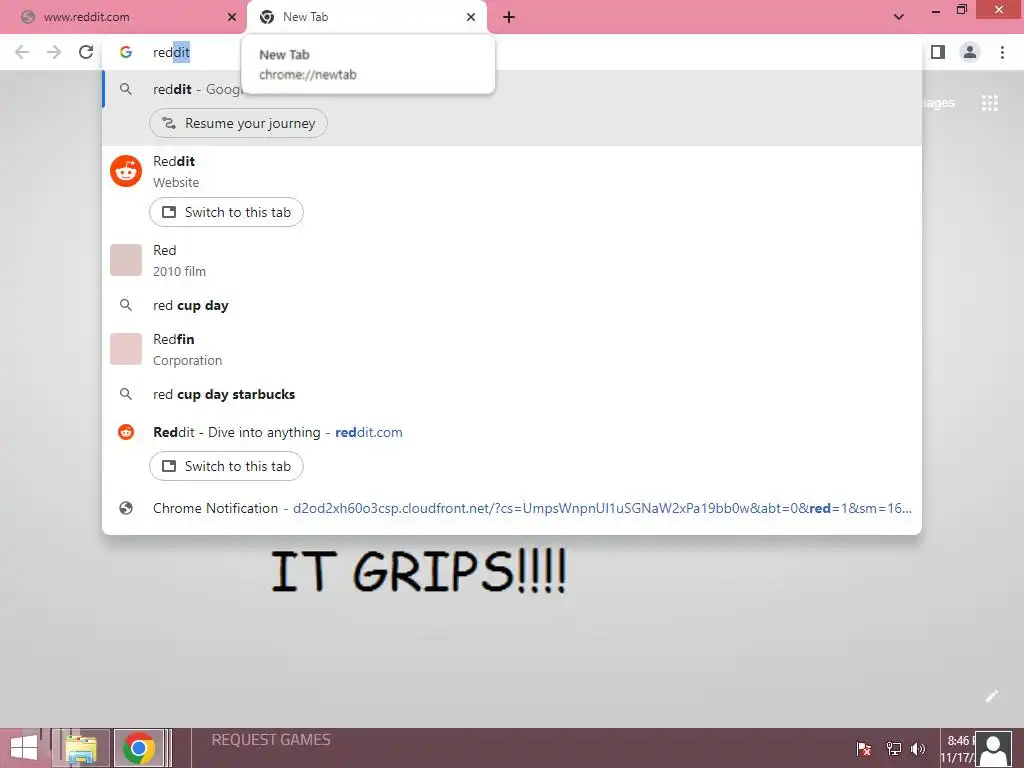The width and height of the screenshot is (1024, 768).
Task: Select the Chrome Notification cloudfront suggestion
Action: pos(512,508)
